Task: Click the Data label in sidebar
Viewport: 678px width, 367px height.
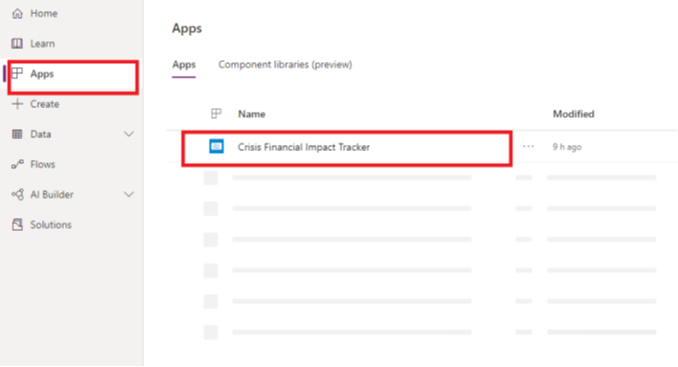Action: pyautogui.click(x=41, y=134)
